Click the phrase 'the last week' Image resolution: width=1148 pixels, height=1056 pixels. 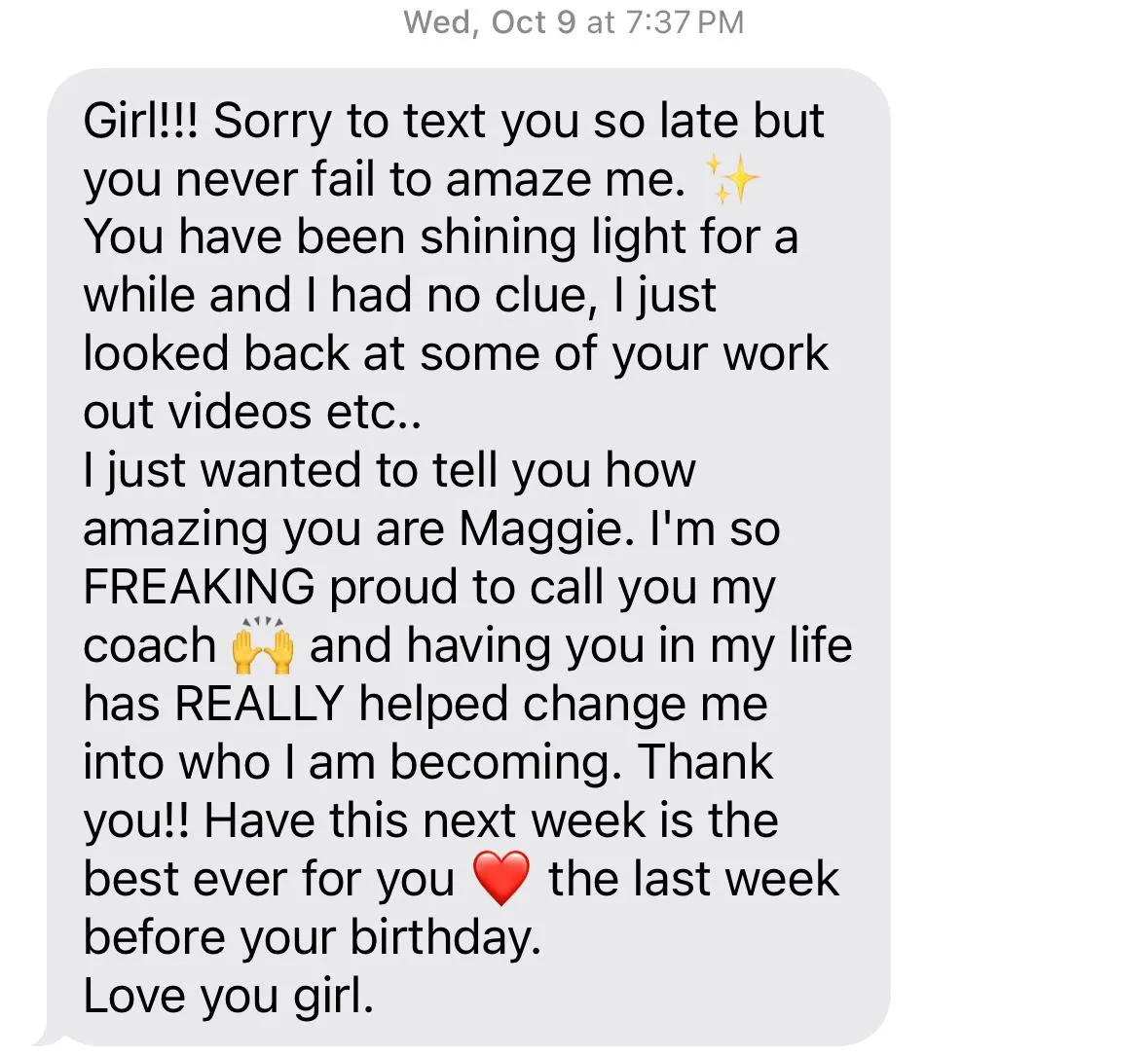[x=693, y=879]
